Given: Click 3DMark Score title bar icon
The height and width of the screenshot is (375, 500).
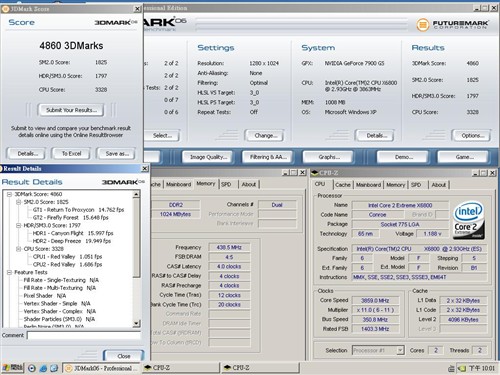Looking at the screenshot, I should coord(5,9).
